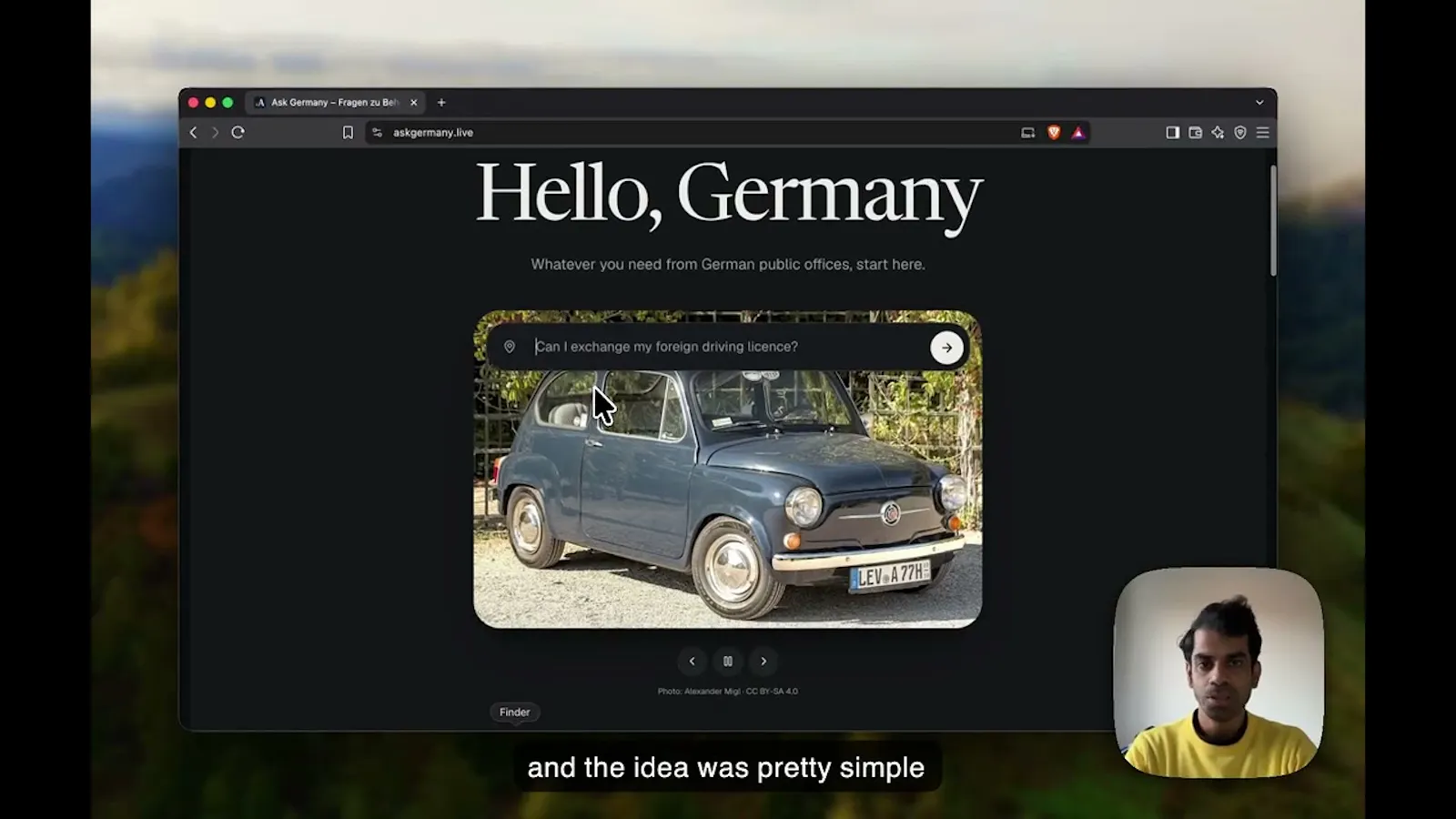Close the Ask Germany tab

[x=414, y=103]
